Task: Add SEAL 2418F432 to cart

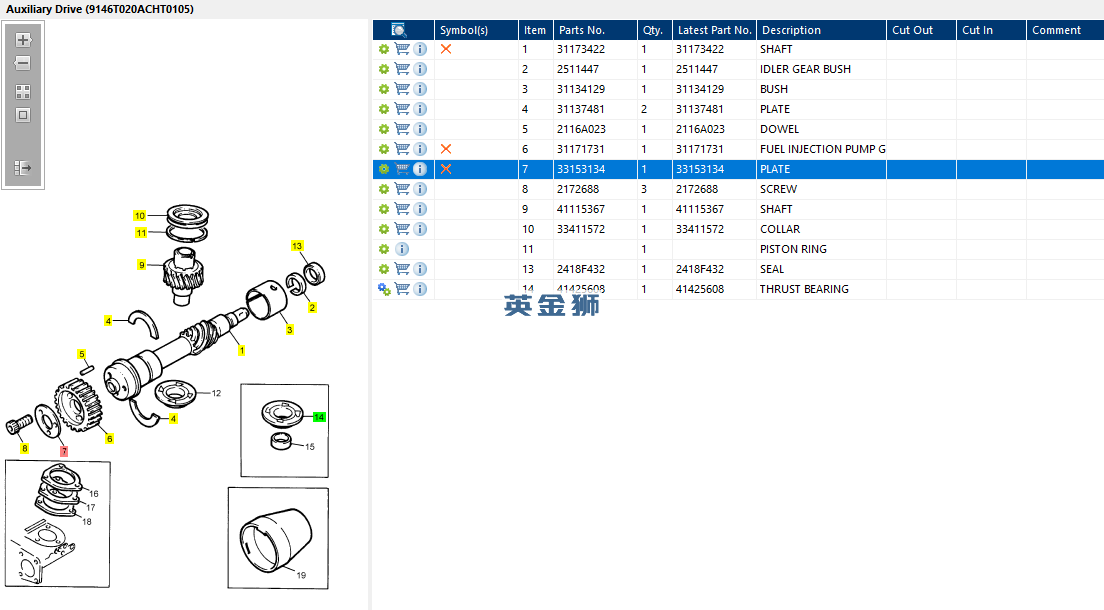Action: click(402, 269)
